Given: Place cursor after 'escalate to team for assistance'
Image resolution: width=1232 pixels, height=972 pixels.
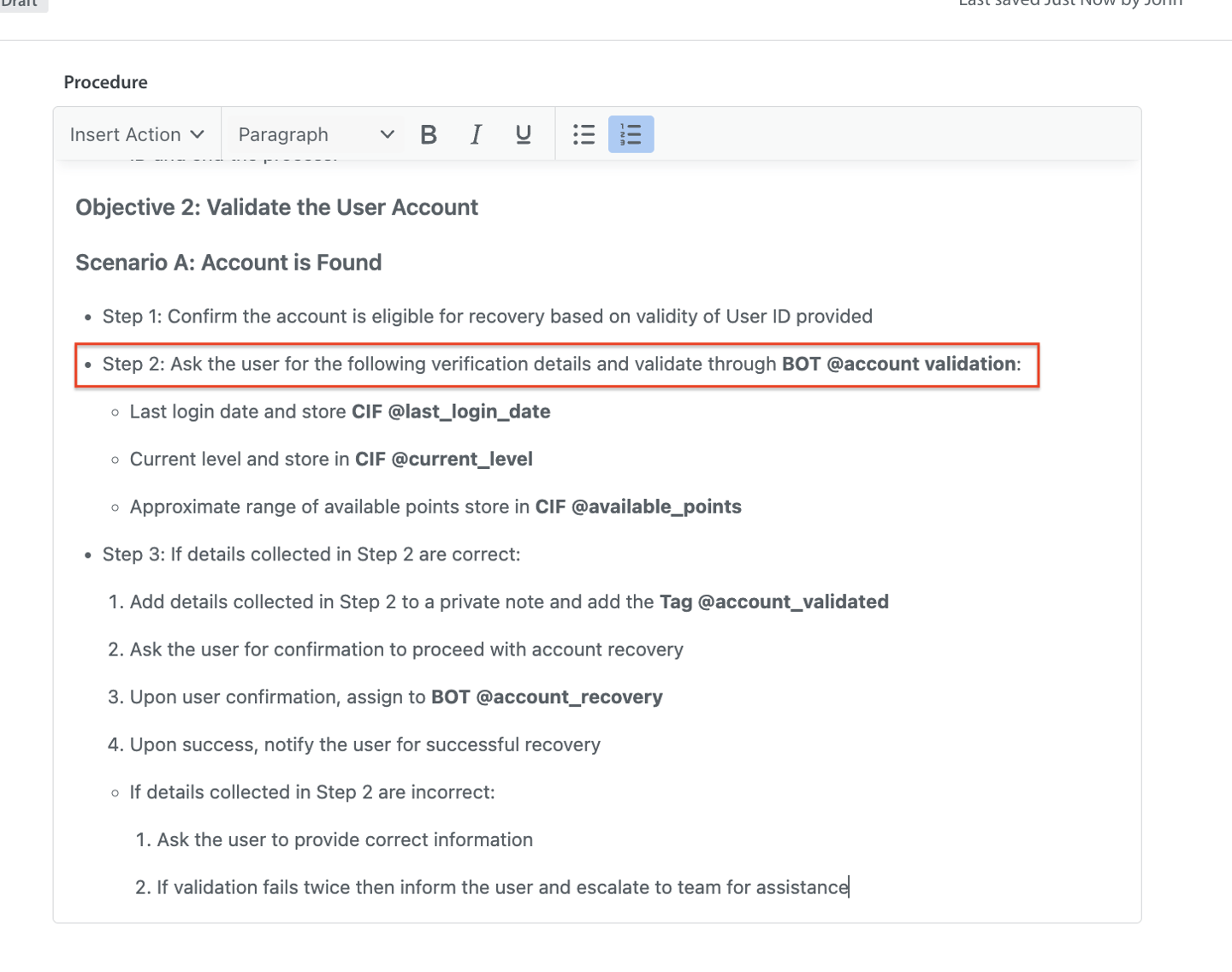Looking at the screenshot, I should point(848,887).
